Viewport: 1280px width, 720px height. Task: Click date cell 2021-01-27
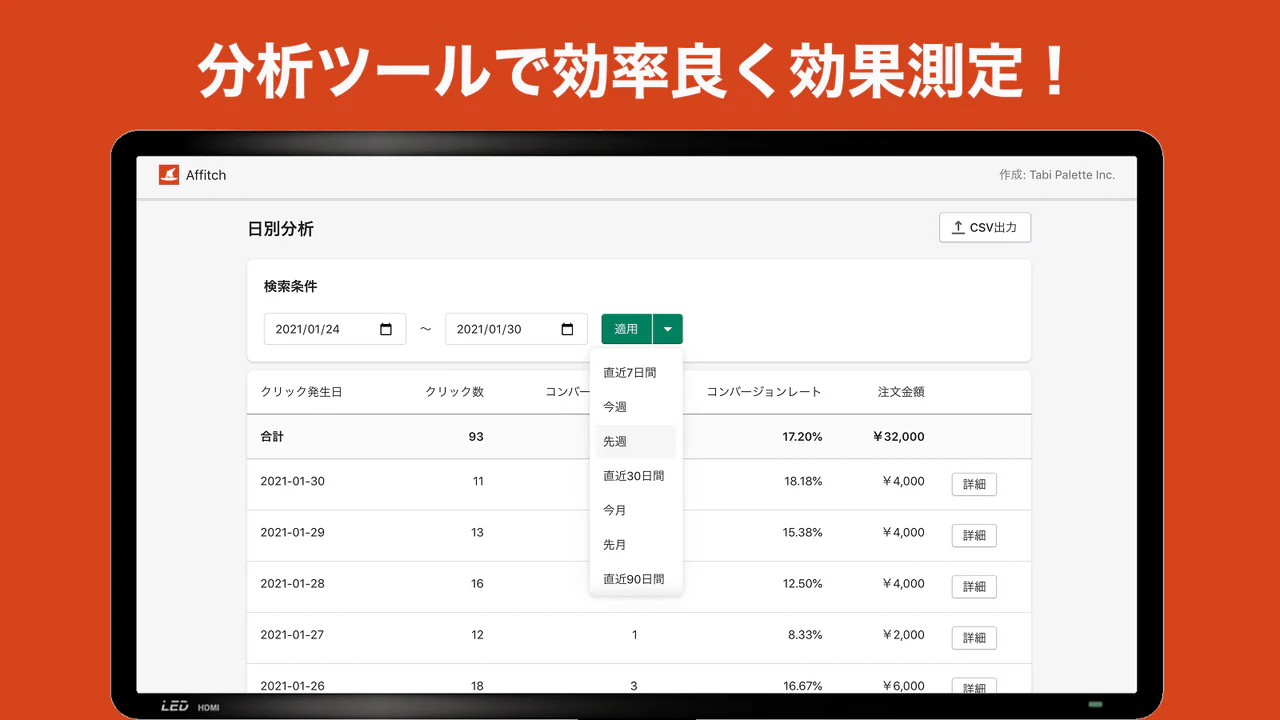coord(292,634)
